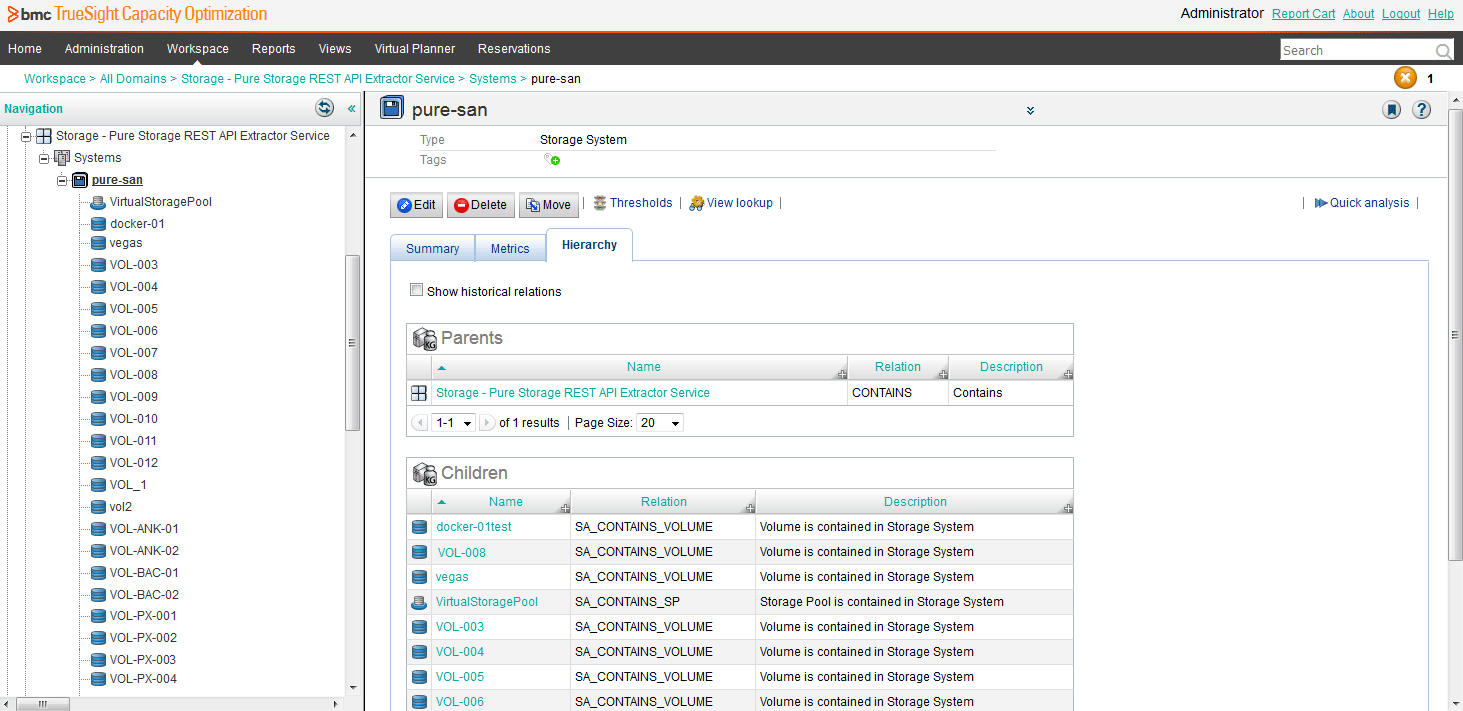Open the Reservations menu

514,49
